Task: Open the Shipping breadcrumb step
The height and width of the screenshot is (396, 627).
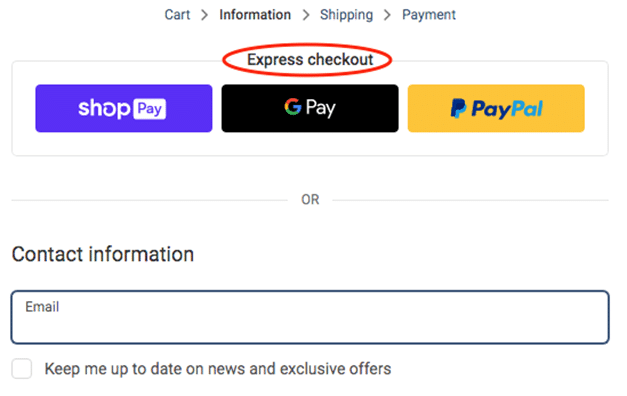Action: click(x=346, y=15)
